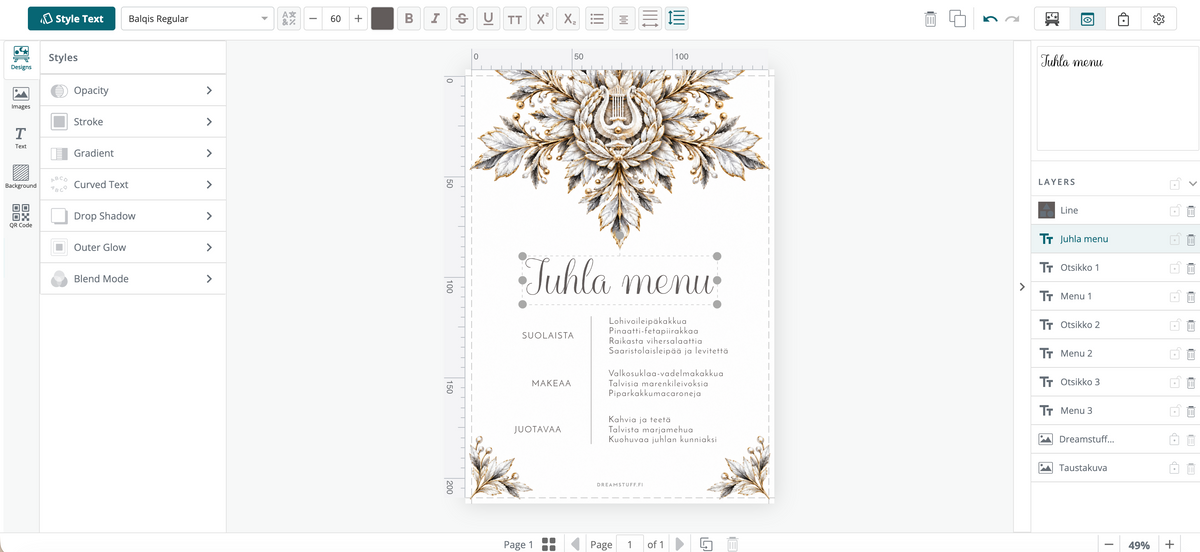1200x552 pixels.
Task: Collapse the Layers panel chevron
Action: pyautogui.click(x=1193, y=183)
